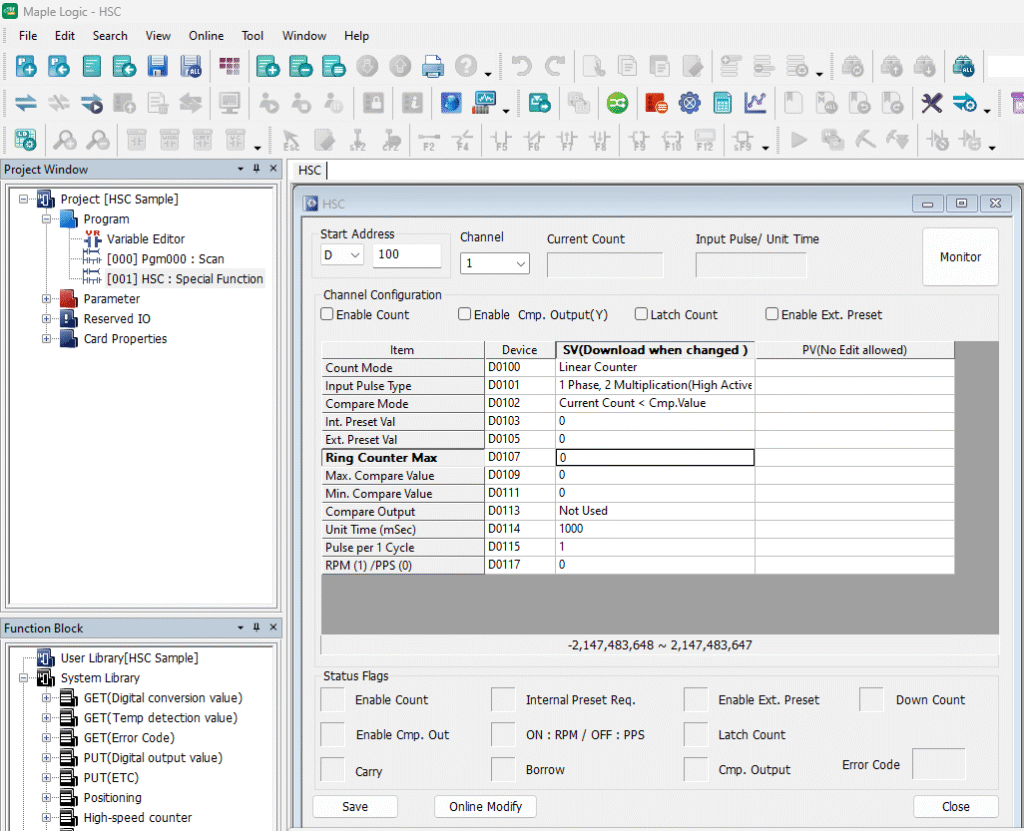Pin the Project Window panel
Image resolution: width=1024 pixels, height=831 pixels.
[x=257, y=169]
